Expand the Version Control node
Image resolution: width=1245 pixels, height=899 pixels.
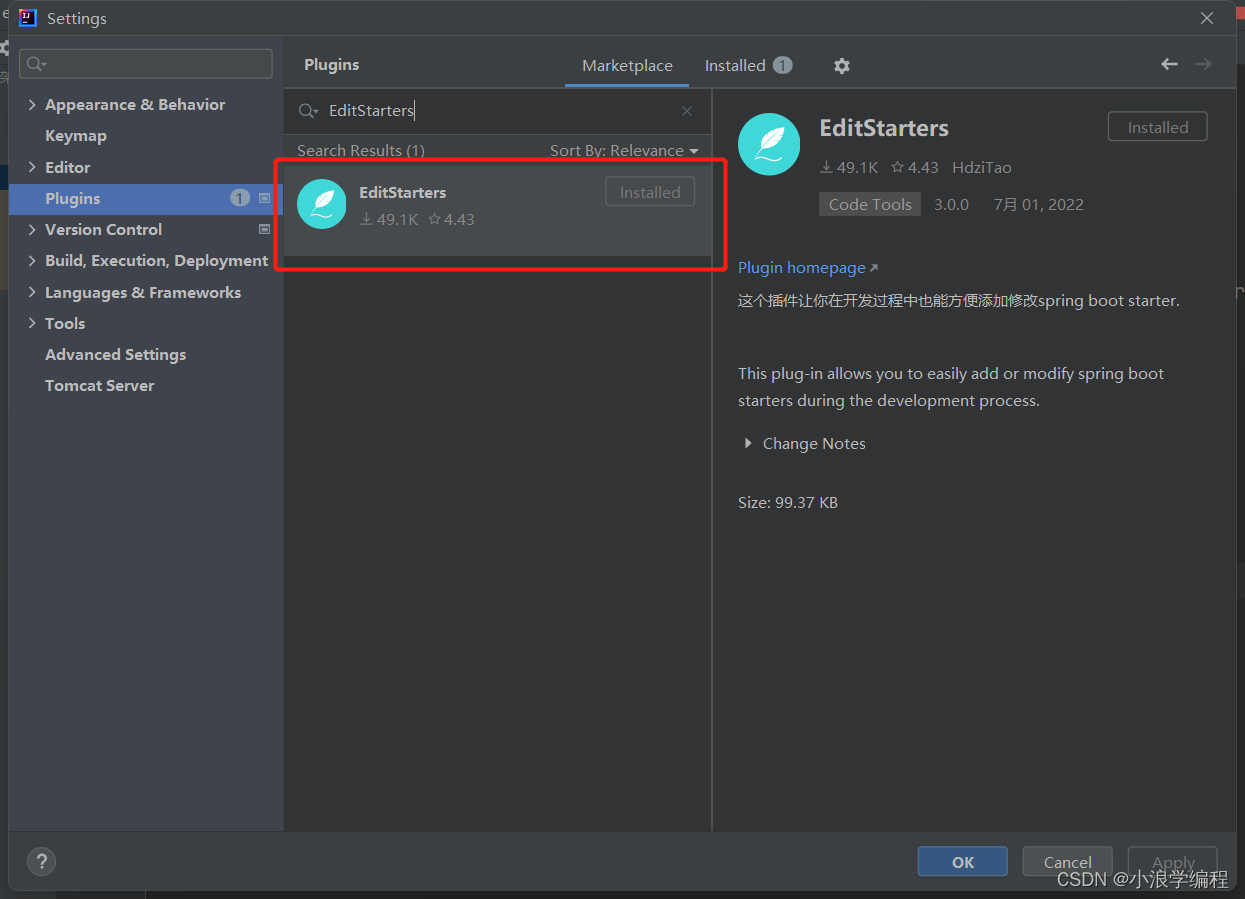coord(32,229)
